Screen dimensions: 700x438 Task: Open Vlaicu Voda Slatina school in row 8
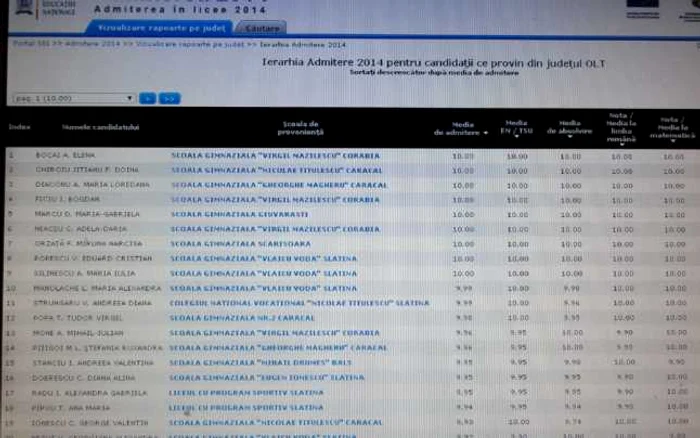tap(263, 259)
